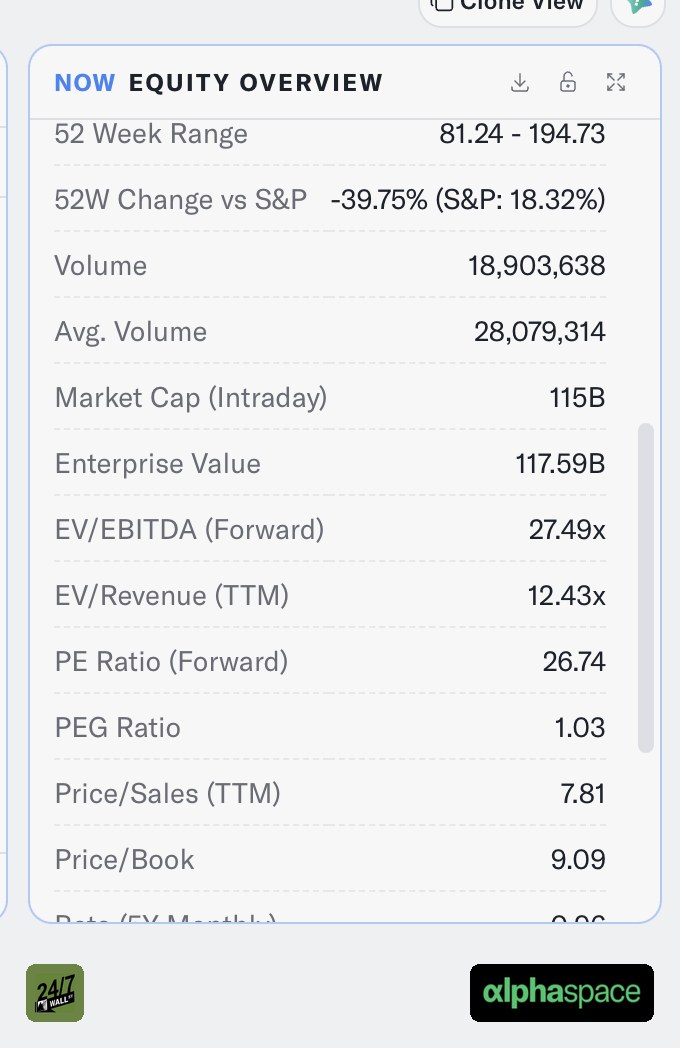Expand panel with the fullscreen arrows icon
Viewport: 680px width, 1048px height.
coord(616,82)
